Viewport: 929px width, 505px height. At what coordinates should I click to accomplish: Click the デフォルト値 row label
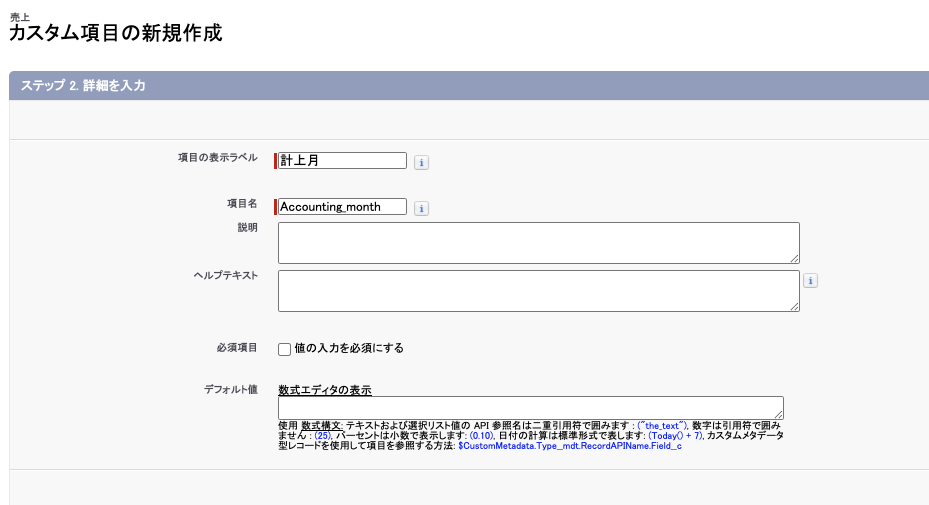[231, 389]
